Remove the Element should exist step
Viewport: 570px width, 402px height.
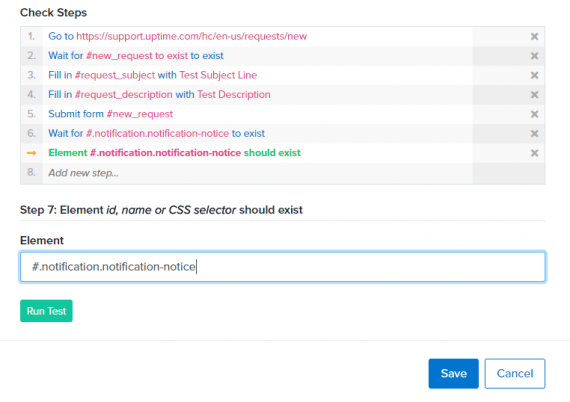coord(534,153)
